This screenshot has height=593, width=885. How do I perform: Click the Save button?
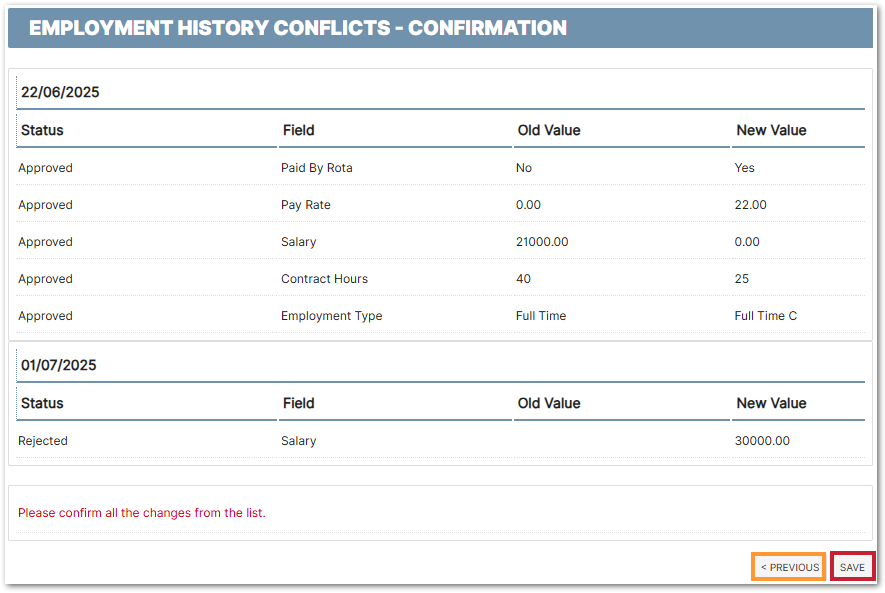[852, 567]
